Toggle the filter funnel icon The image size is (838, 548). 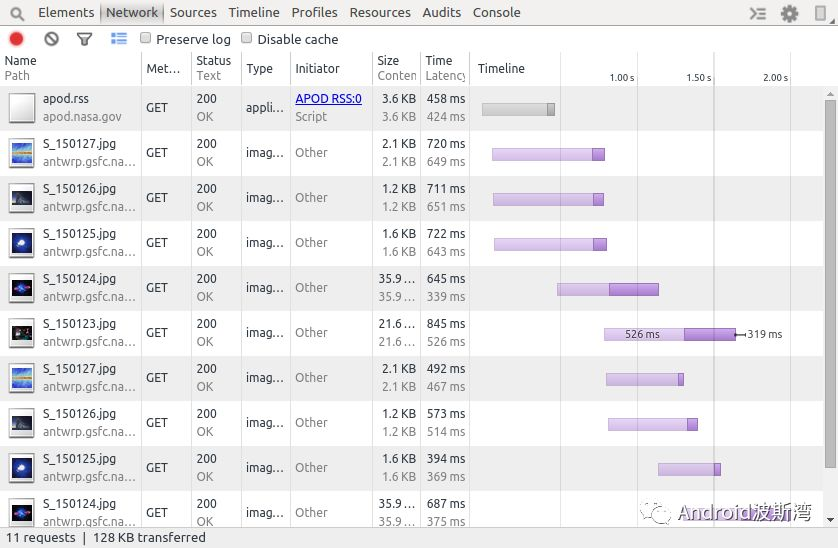point(85,39)
